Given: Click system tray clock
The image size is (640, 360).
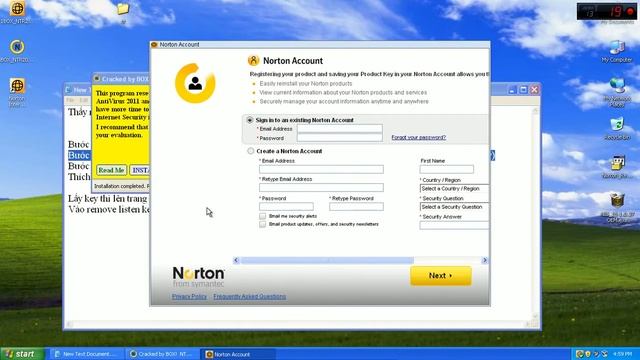Looking at the screenshot, I should pos(623,354).
